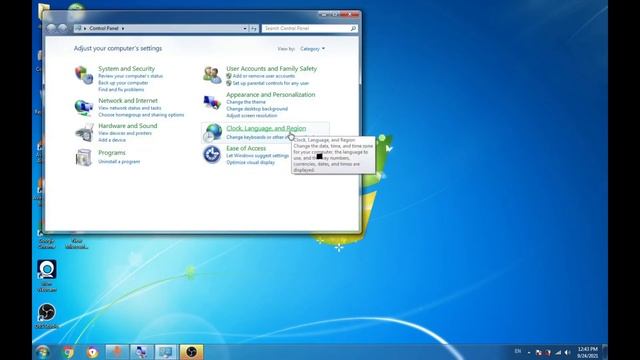640x360 pixels.
Task: Click Change the theme link
Action: [x=246, y=102]
